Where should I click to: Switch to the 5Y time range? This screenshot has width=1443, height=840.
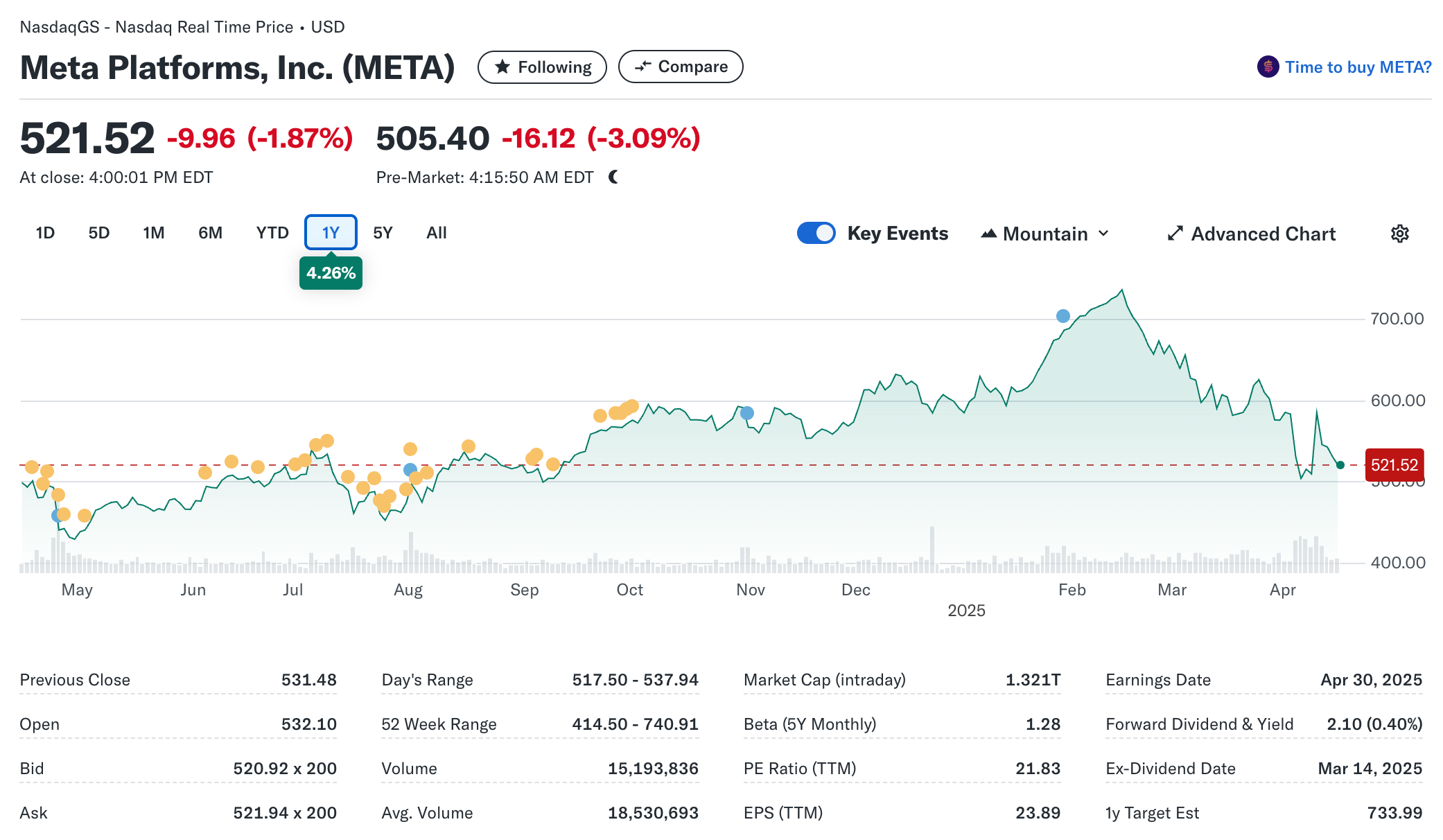383,233
